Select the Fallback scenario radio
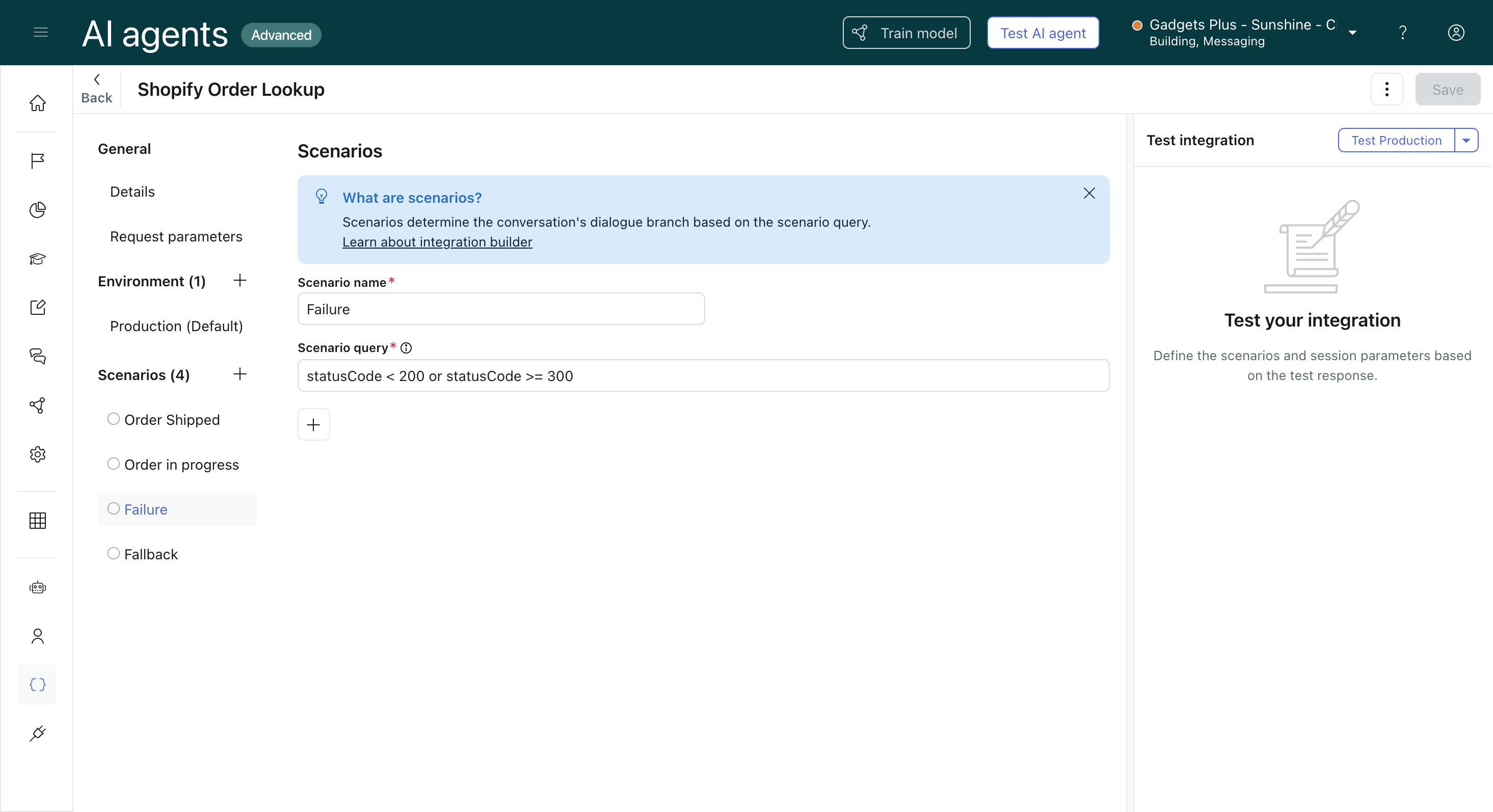Viewport: 1493px width, 812px height. pyautogui.click(x=114, y=554)
